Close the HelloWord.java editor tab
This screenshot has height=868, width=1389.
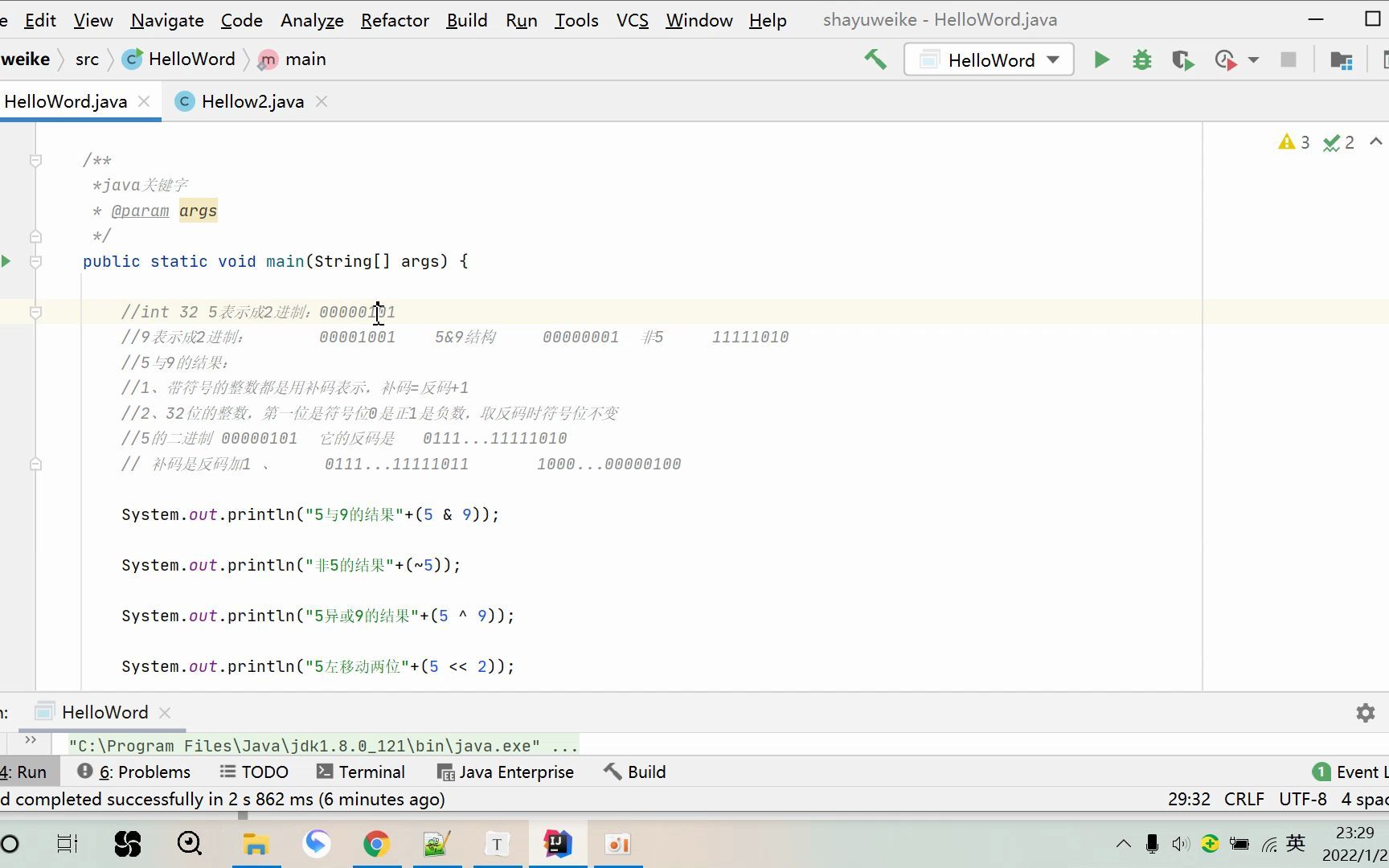144,101
